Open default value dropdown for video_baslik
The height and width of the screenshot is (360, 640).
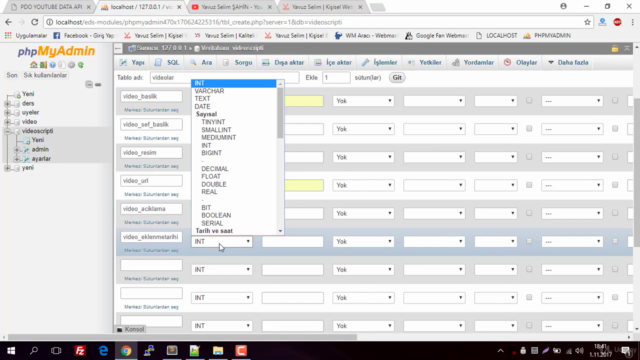(x=363, y=101)
